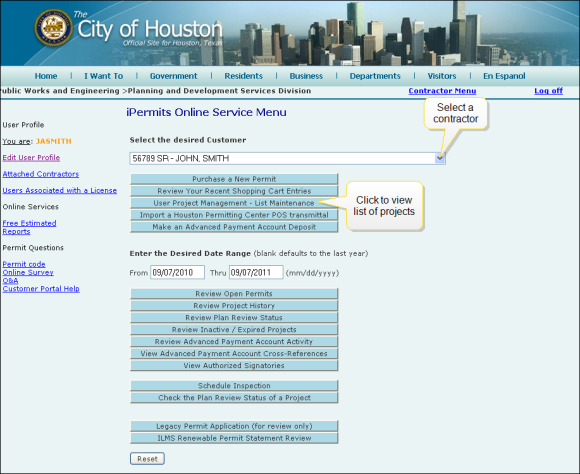The height and width of the screenshot is (474, 580).
Task: Open the Attached Contractors link
Action: pyautogui.click(x=41, y=174)
